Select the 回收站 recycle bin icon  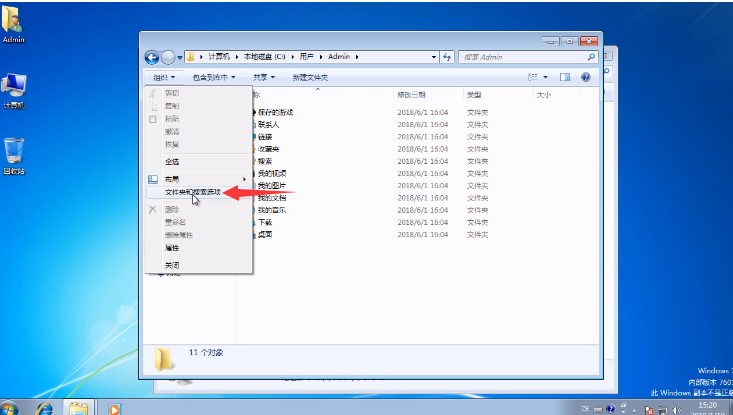[14, 156]
